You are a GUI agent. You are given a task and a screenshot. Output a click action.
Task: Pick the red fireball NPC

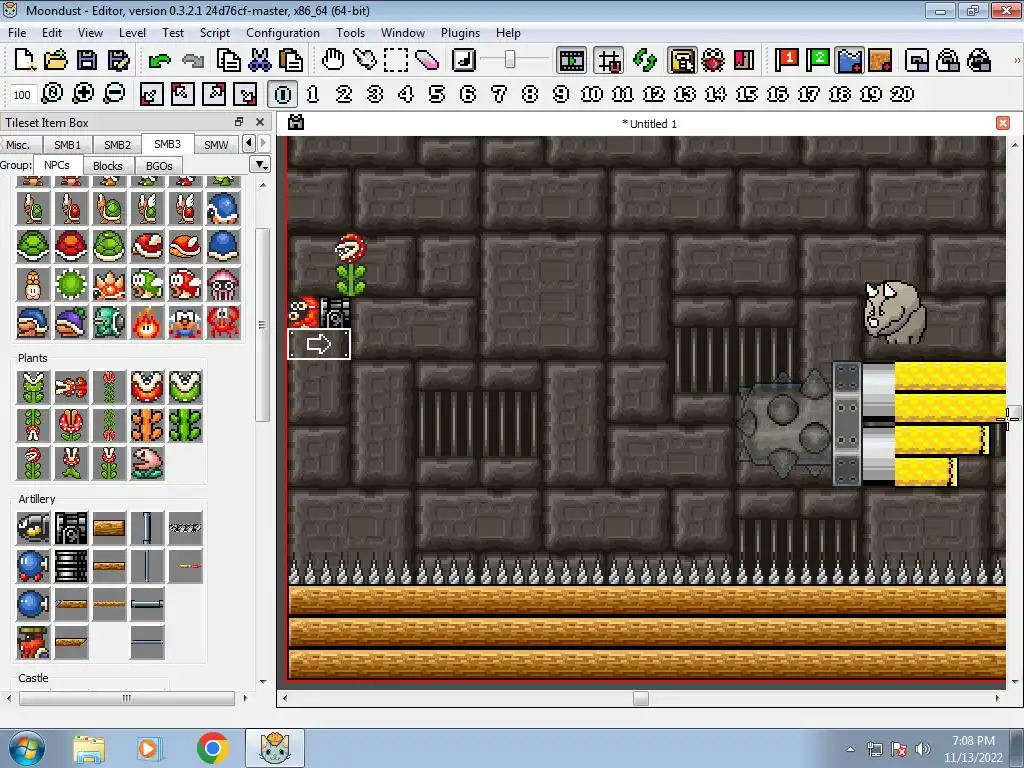coord(147,321)
